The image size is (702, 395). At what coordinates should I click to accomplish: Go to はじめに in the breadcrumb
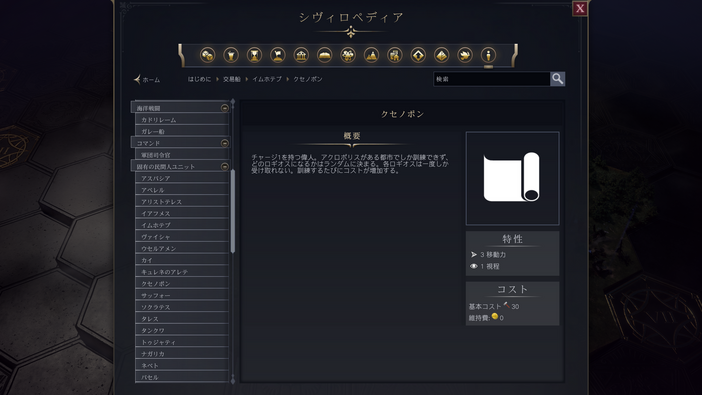click(199, 79)
